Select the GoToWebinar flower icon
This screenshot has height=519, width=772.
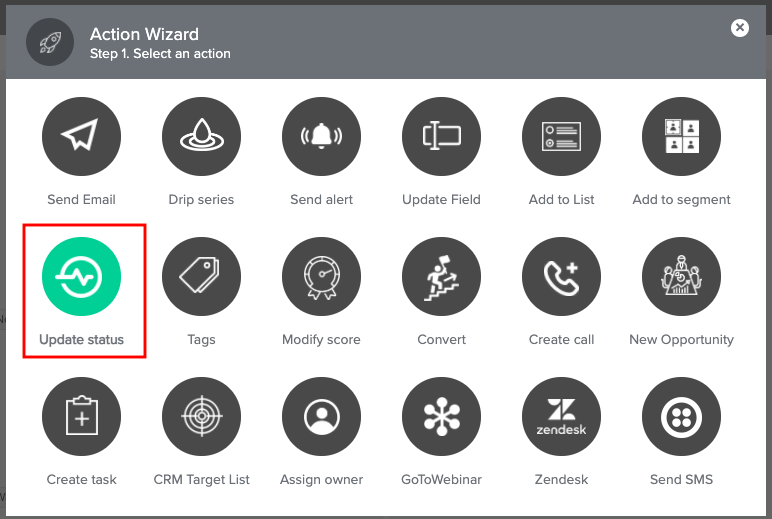pyautogui.click(x=442, y=416)
